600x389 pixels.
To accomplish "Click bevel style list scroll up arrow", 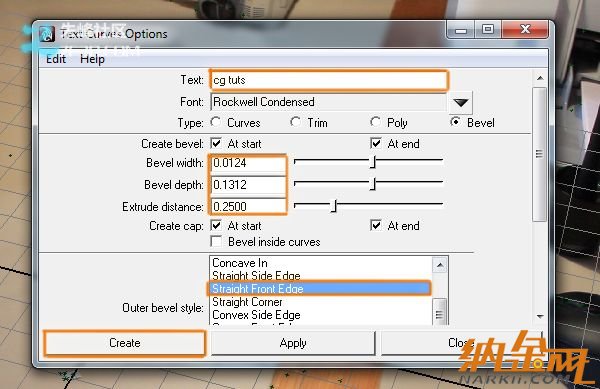I will pyautogui.click(x=440, y=265).
